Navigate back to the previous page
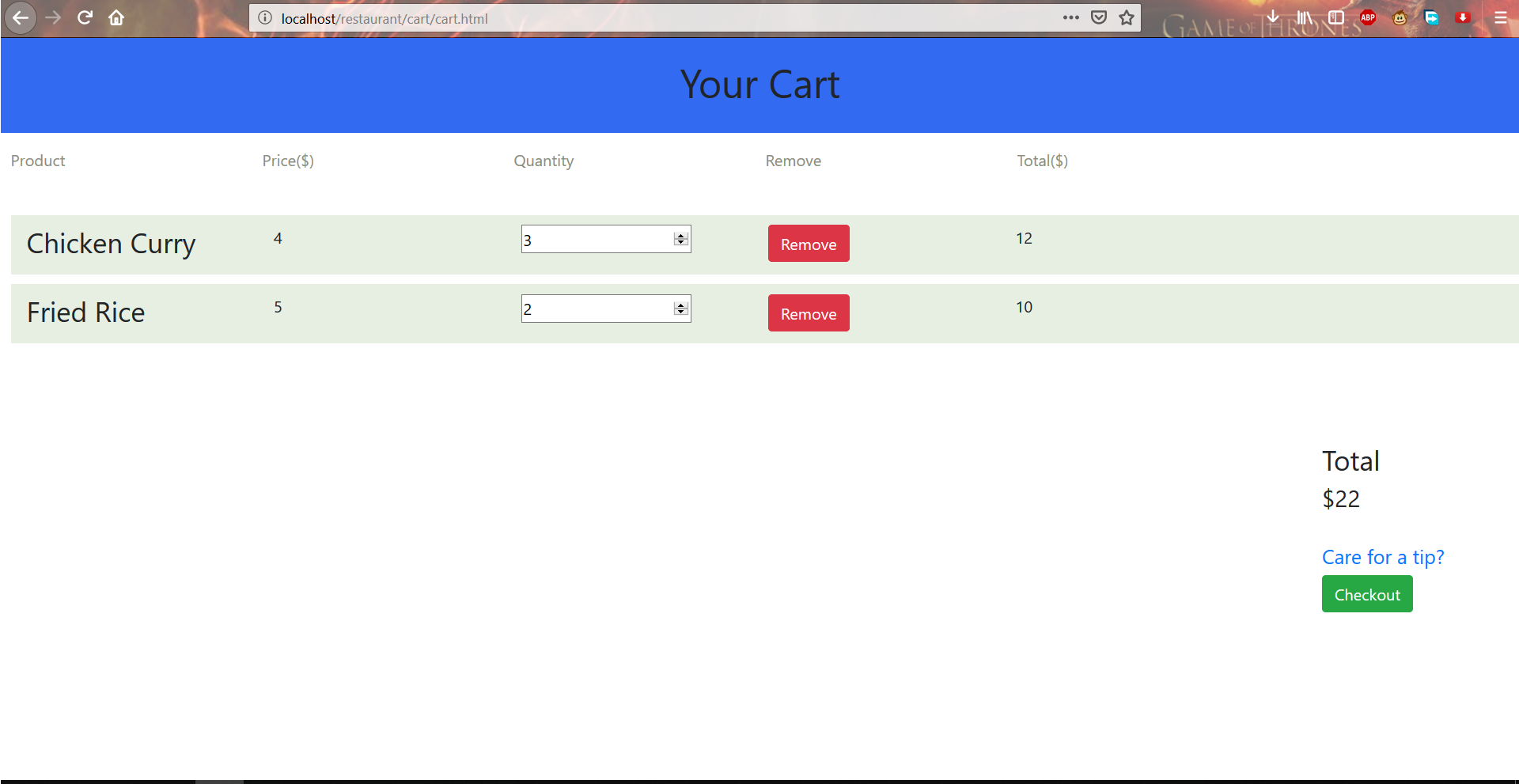The image size is (1519, 784). coord(21,17)
